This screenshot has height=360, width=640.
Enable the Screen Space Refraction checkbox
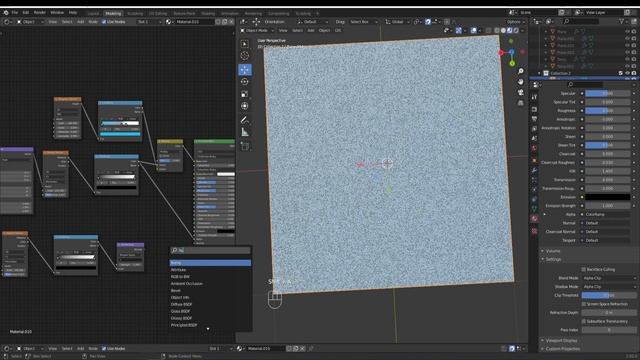pos(584,304)
